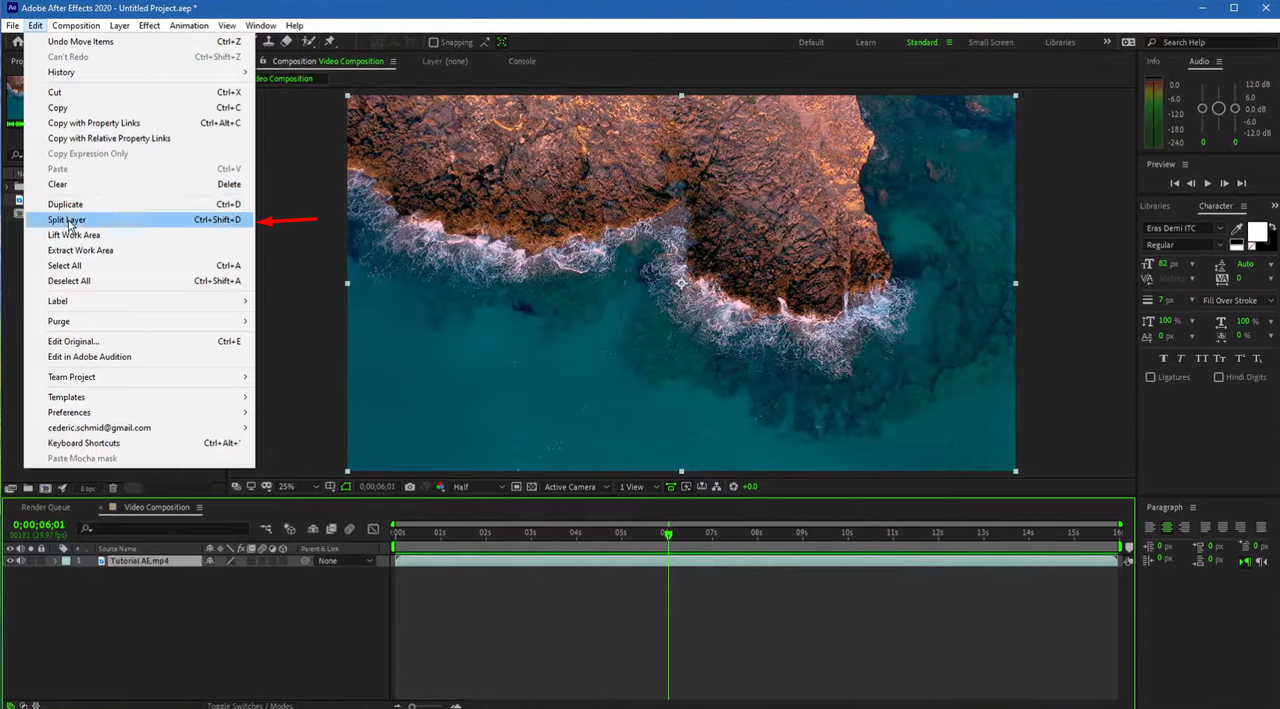Apply Small Caps text style
Viewport: 1280px width, 709px height.
coord(1220,358)
